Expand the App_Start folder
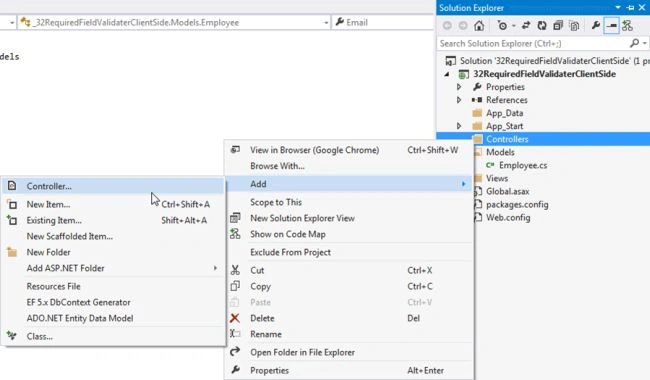Viewport: 650px width, 380px height. 459,126
